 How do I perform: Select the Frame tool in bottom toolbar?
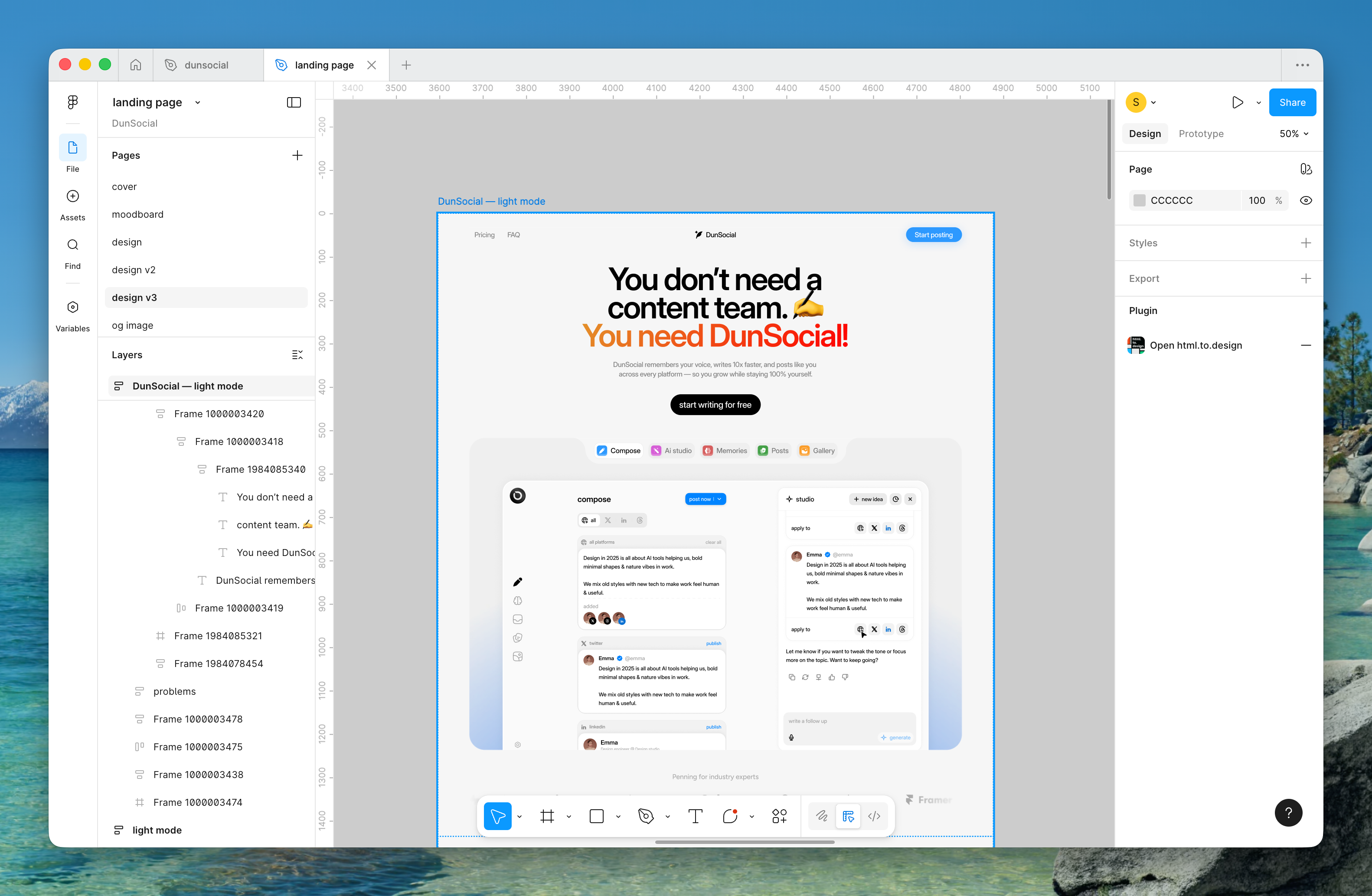point(546,816)
